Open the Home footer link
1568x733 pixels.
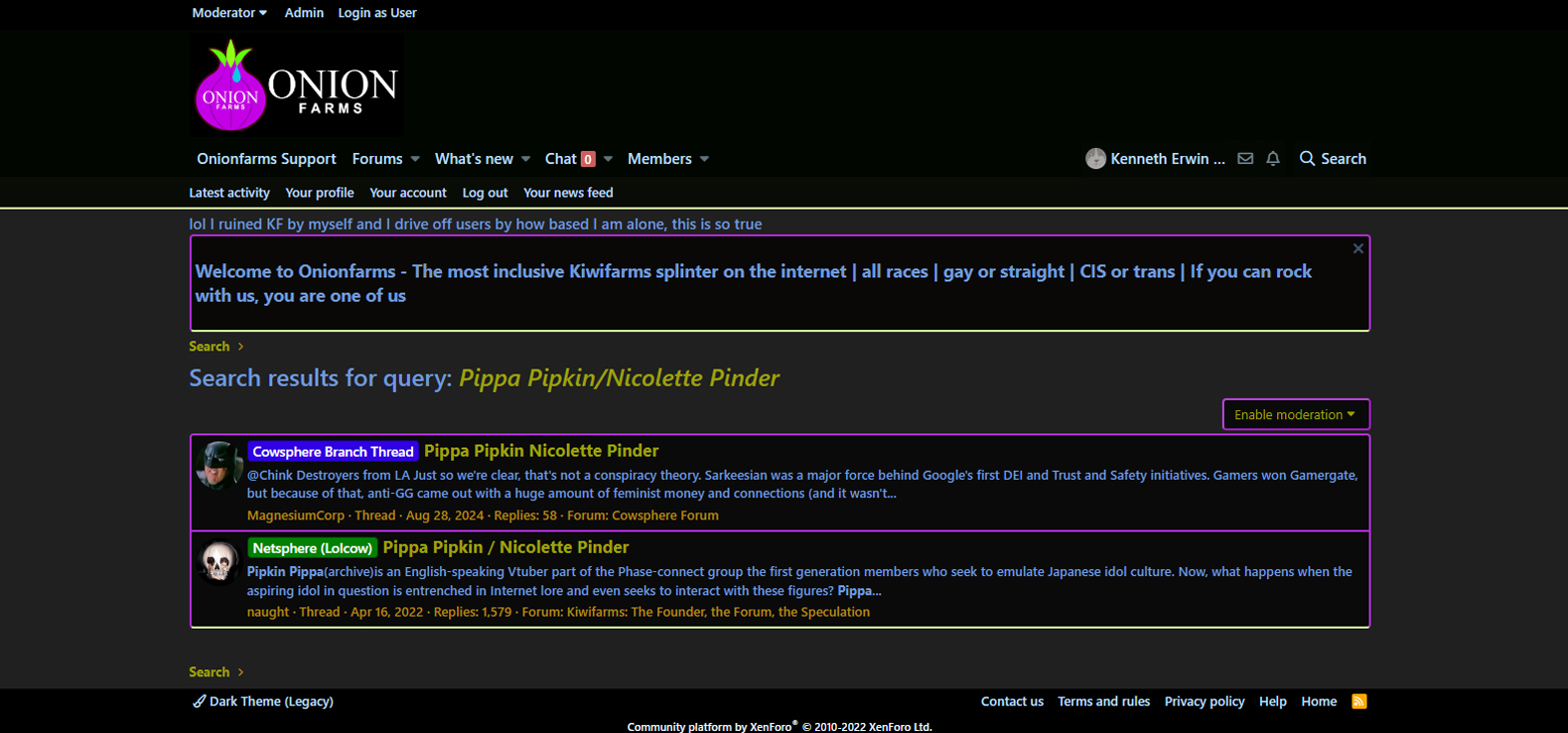[x=1319, y=701]
